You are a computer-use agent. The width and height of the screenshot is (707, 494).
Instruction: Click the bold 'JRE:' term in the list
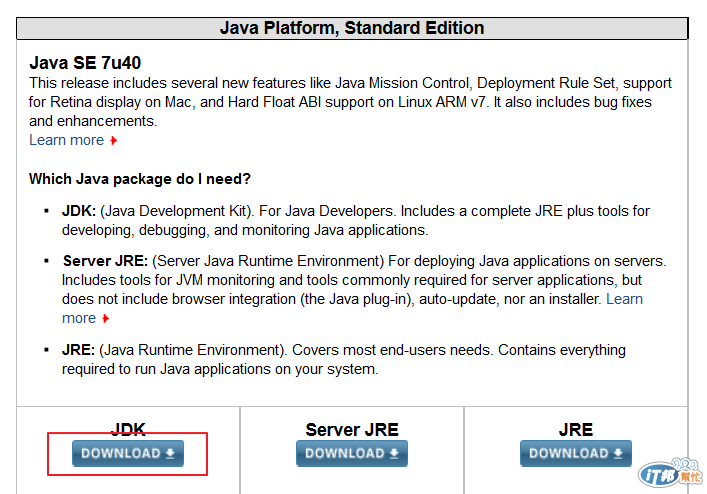78,350
